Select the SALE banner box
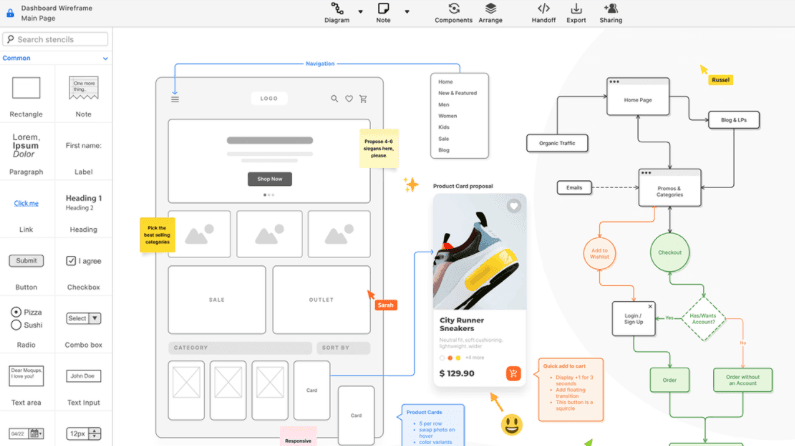Image resolution: width=795 pixels, height=446 pixels. [217, 300]
